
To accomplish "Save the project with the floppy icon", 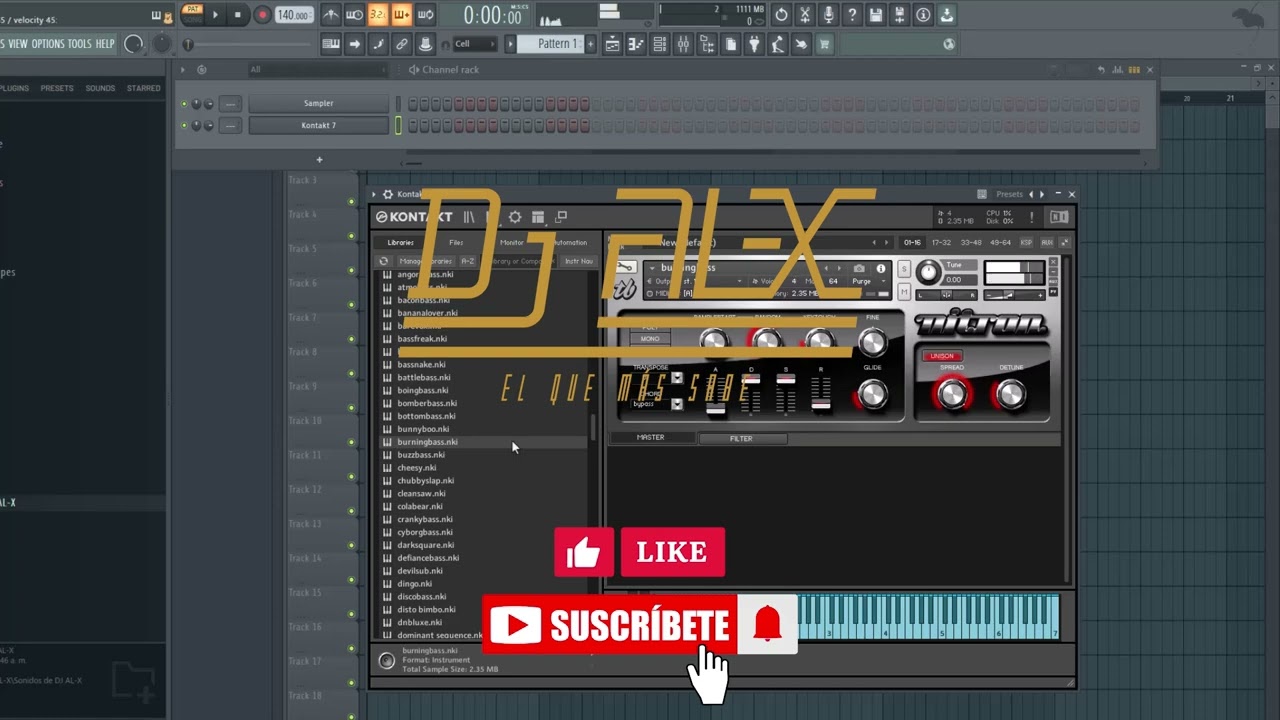I will [x=876, y=14].
